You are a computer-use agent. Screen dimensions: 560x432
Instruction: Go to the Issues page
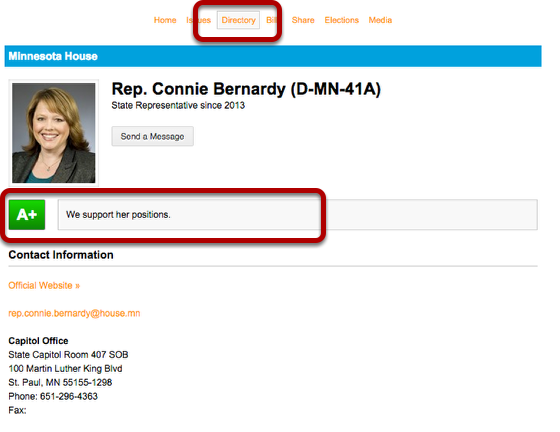coord(198,20)
